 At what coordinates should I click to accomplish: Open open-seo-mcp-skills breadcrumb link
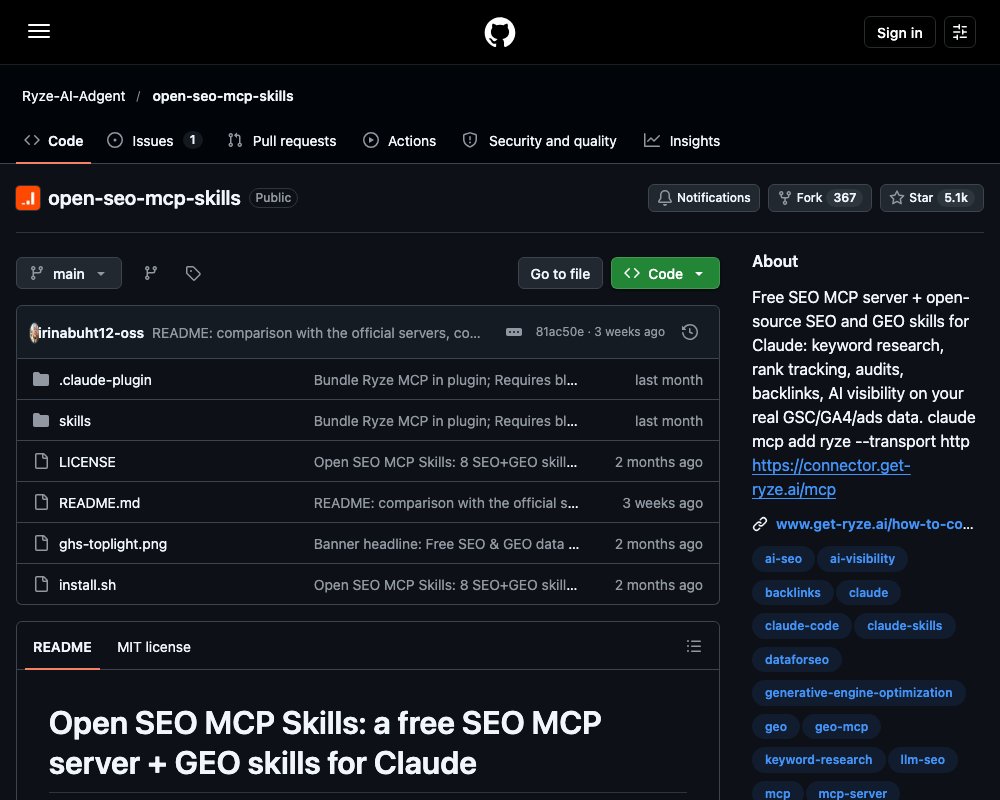[x=223, y=96]
